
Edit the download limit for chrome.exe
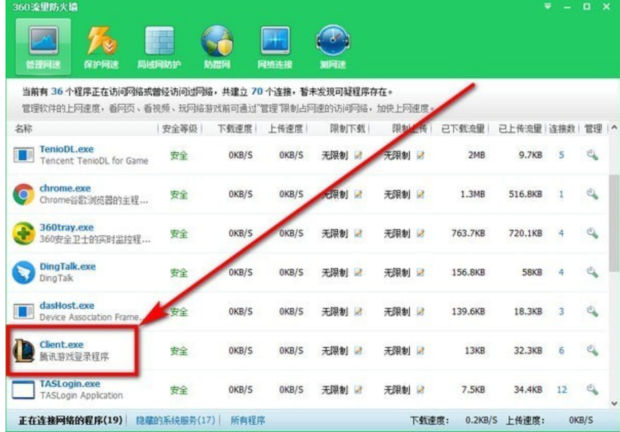pyautogui.click(x=358, y=194)
